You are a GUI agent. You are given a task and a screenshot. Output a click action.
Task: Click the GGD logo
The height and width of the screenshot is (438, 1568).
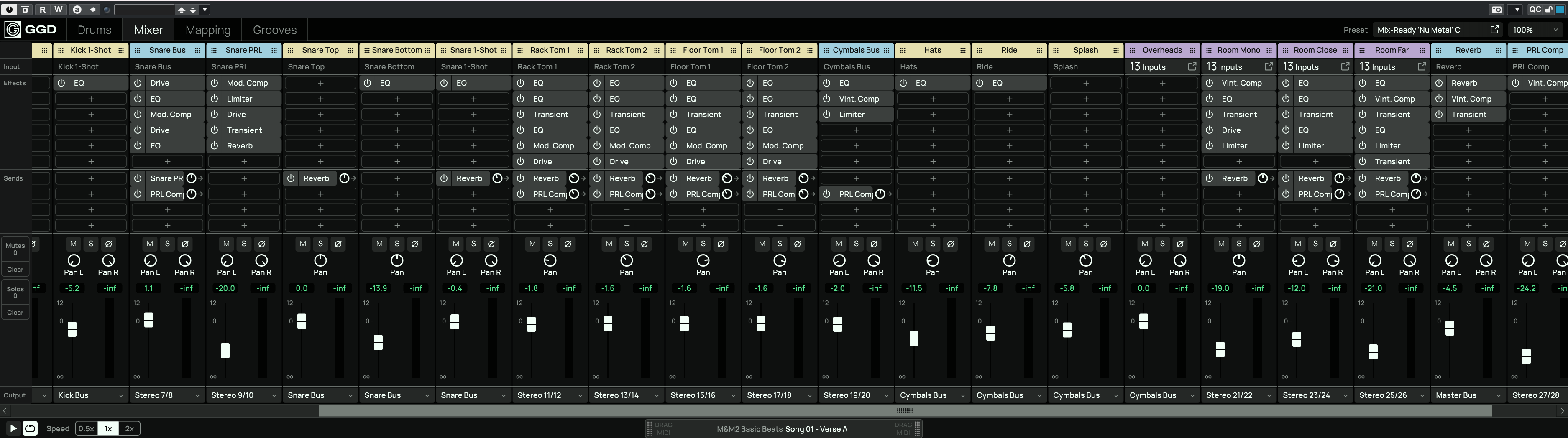click(x=31, y=30)
